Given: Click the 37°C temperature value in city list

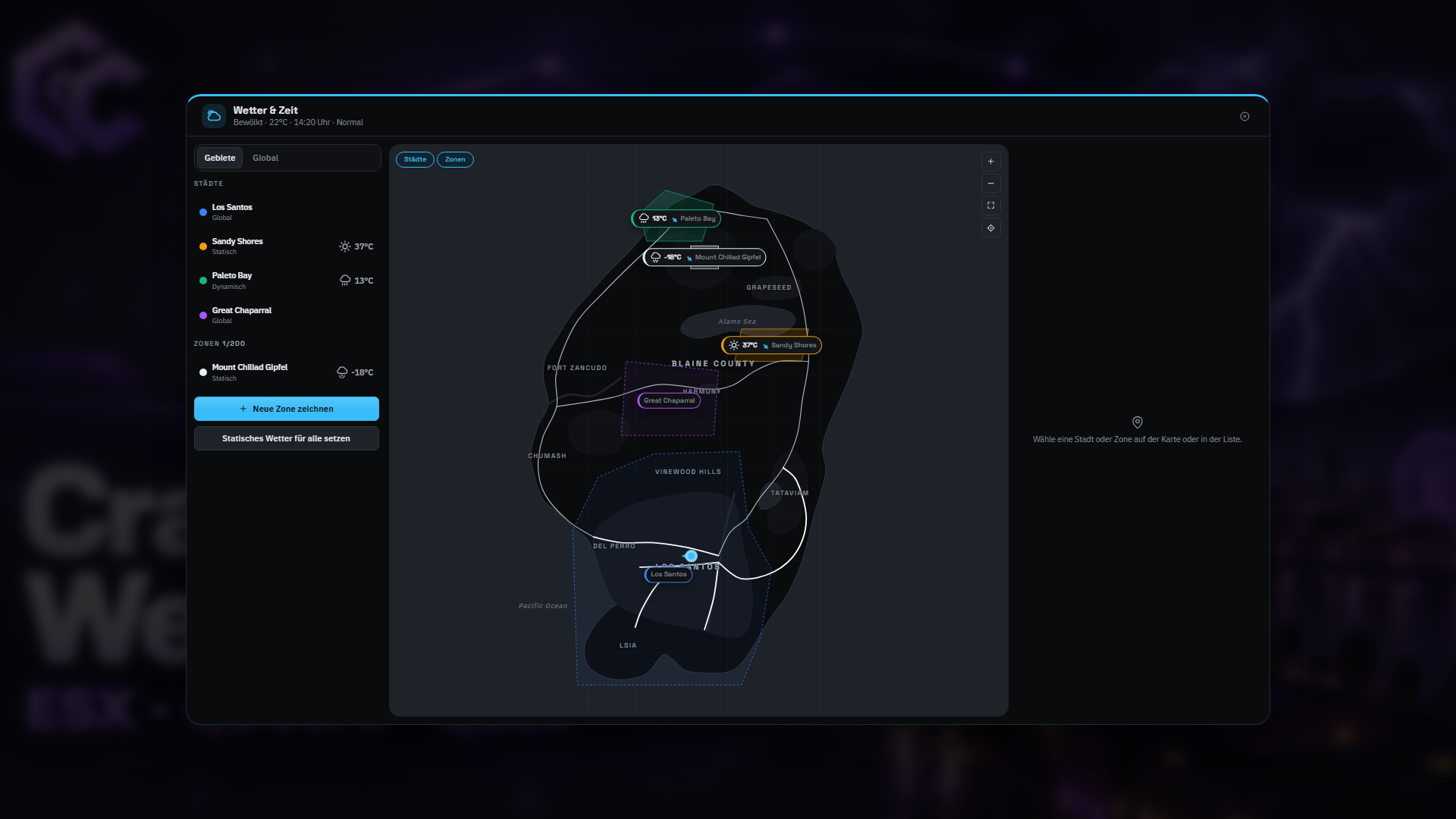Looking at the screenshot, I should tap(364, 246).
